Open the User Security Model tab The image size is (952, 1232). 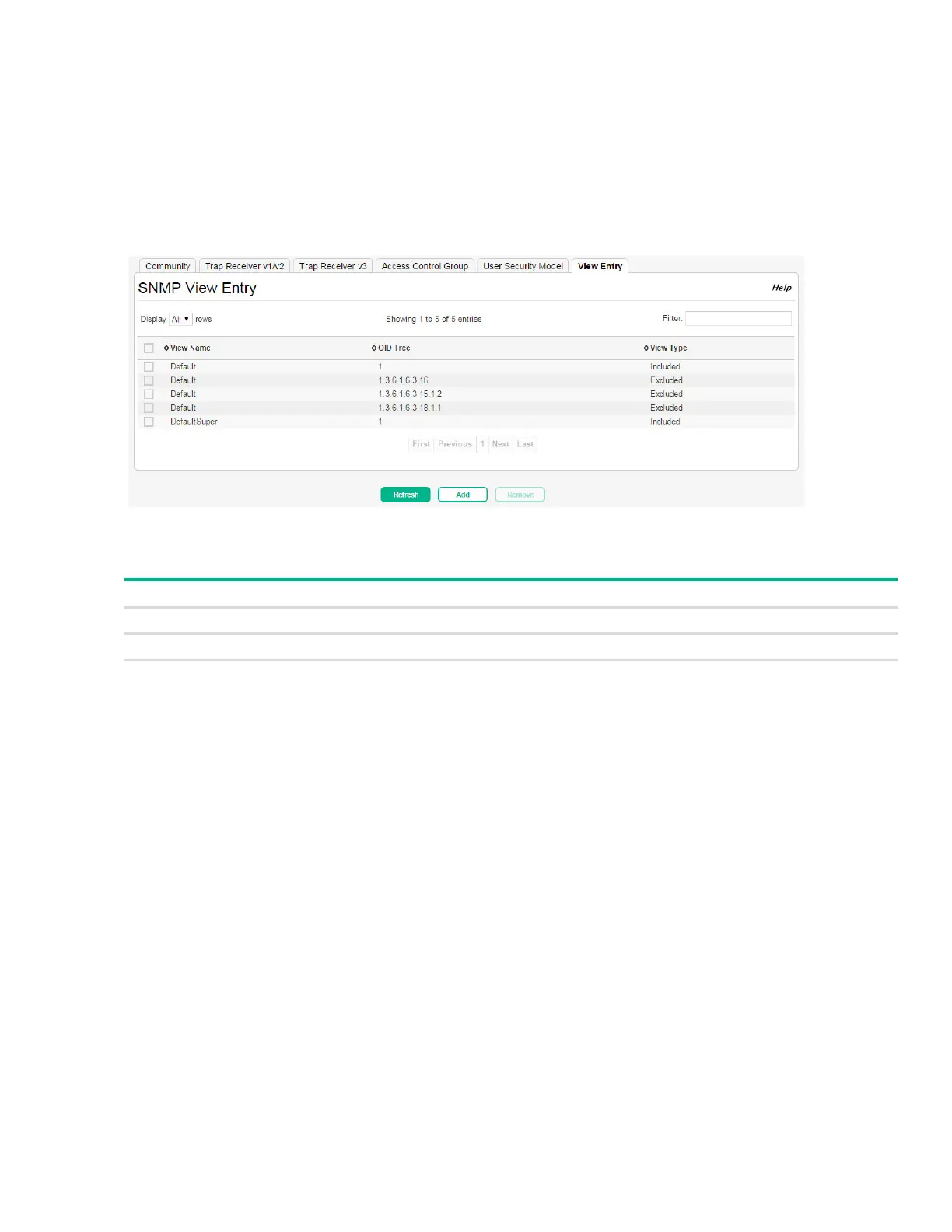523,266
